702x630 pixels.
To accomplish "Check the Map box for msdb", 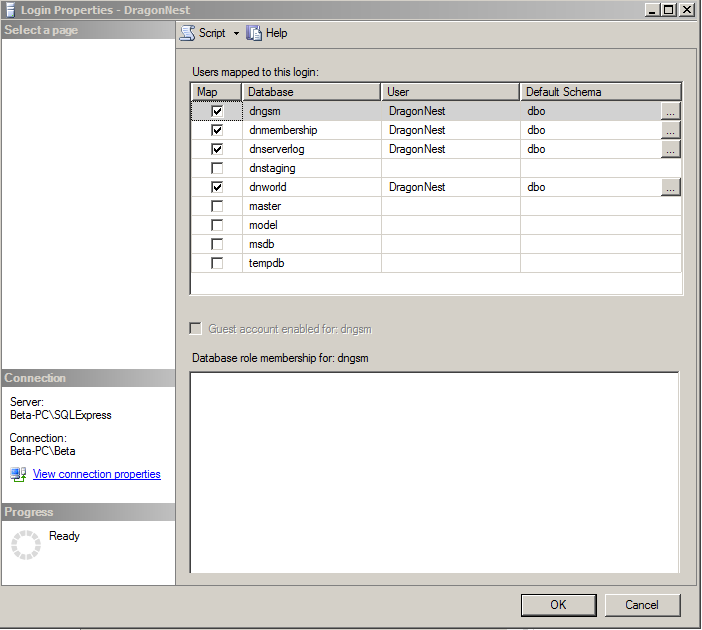I will tap(217, 244).
